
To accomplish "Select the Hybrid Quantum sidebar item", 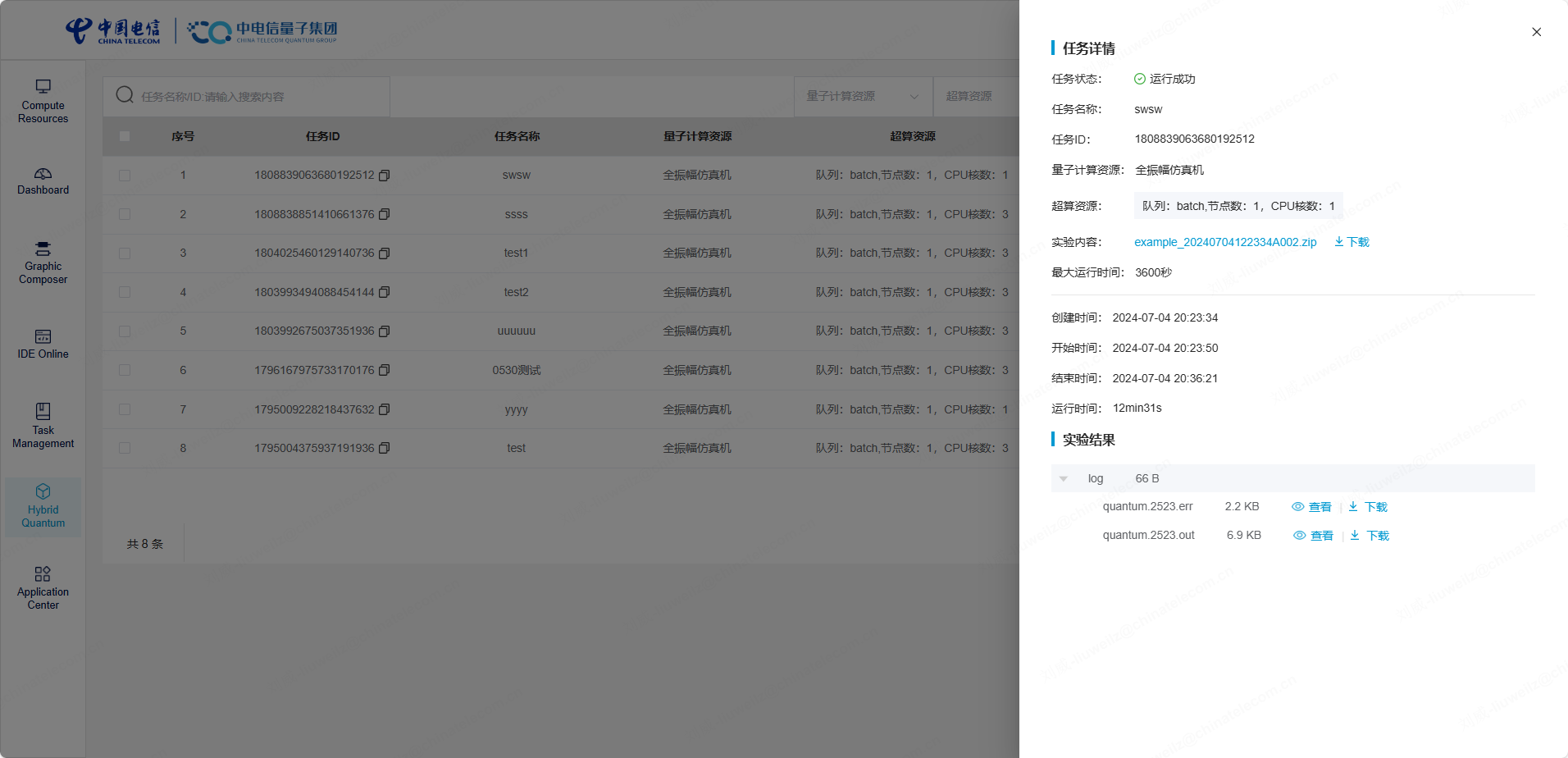I will 43,507.
